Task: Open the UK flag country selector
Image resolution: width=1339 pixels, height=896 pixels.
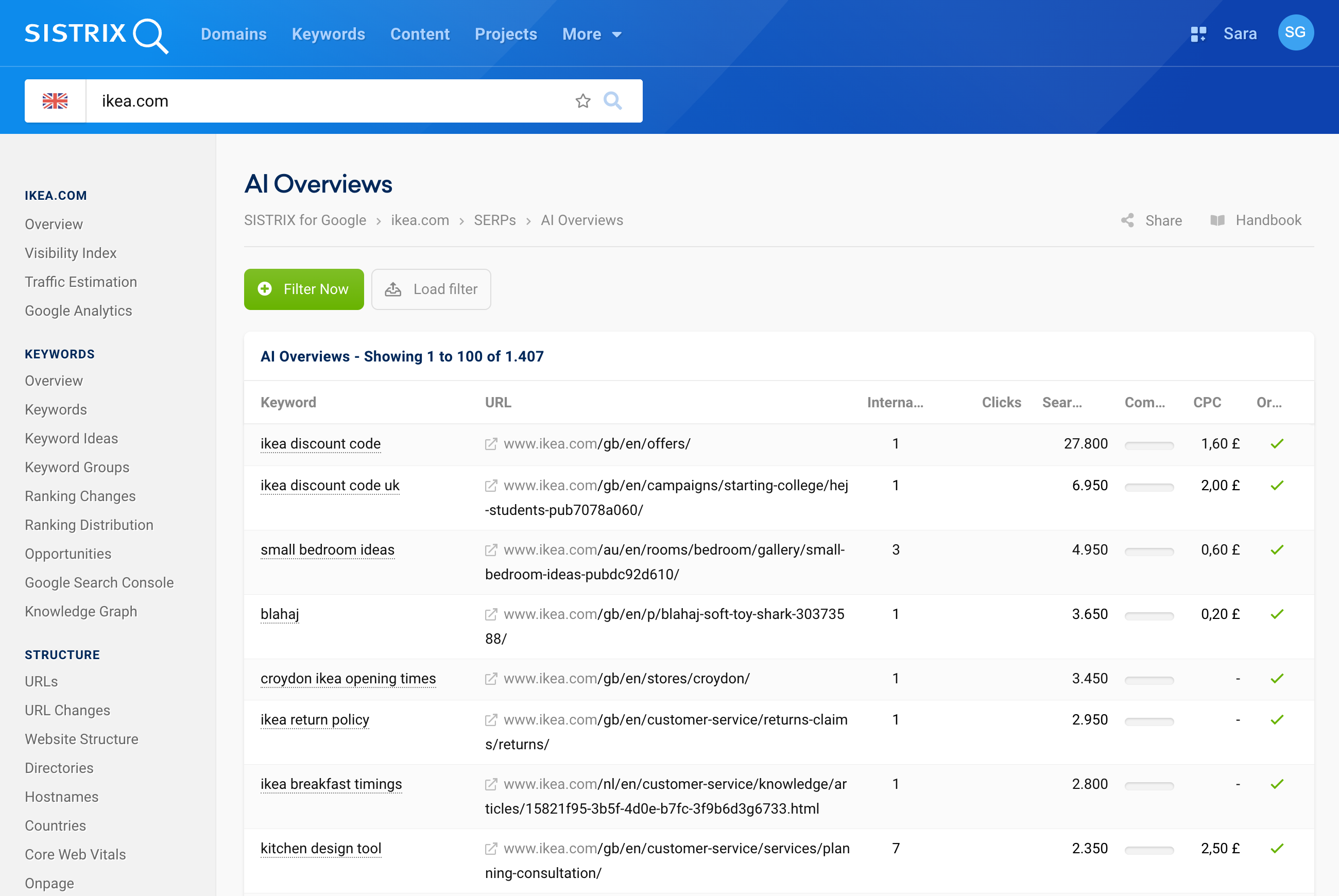Action: pyautogui.click(x=56, y=101)
